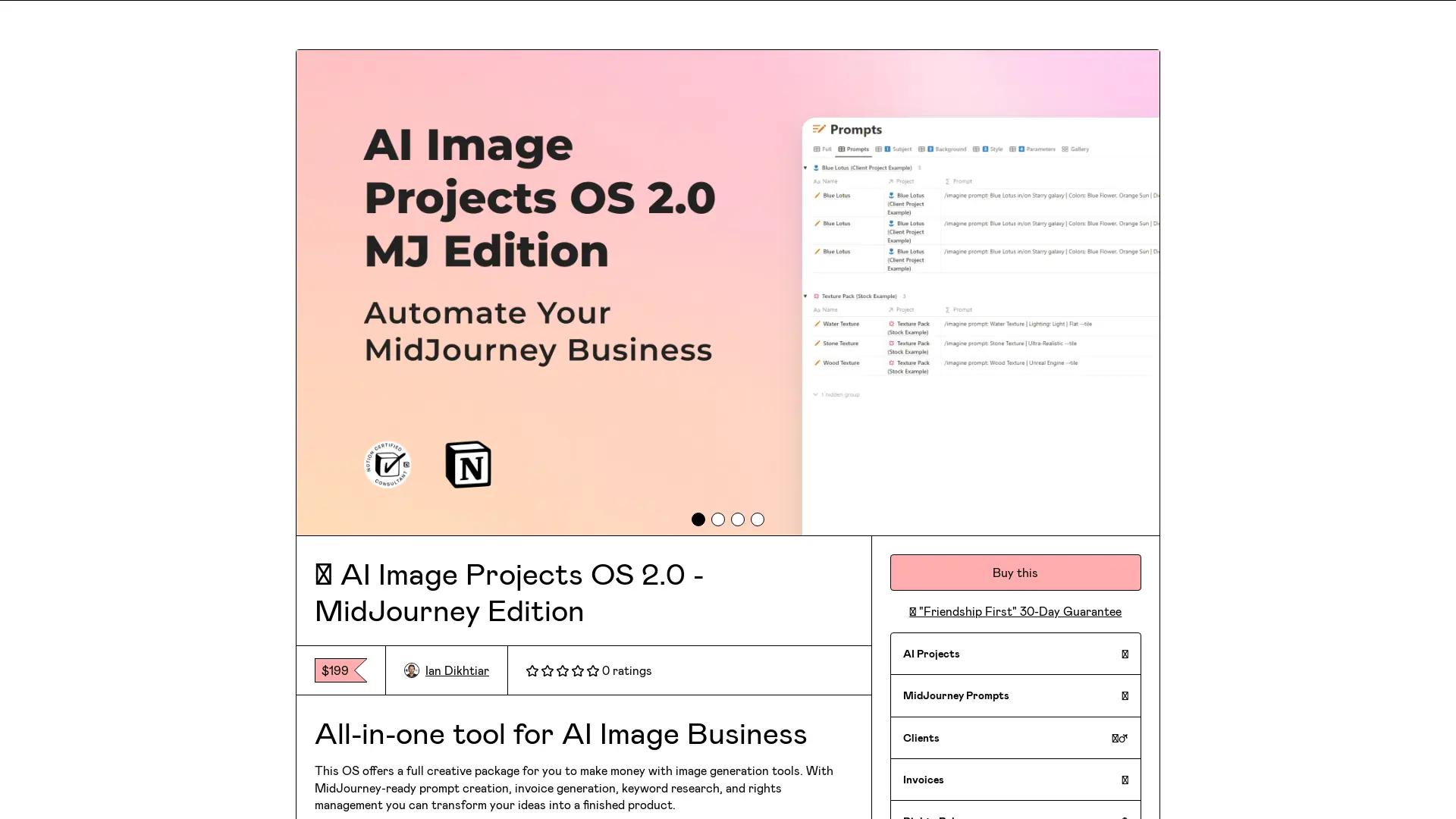Image resolution: width=1456 pixels, height=819 pixels.
Task: Select the third carousel dot
Action: 738,519
